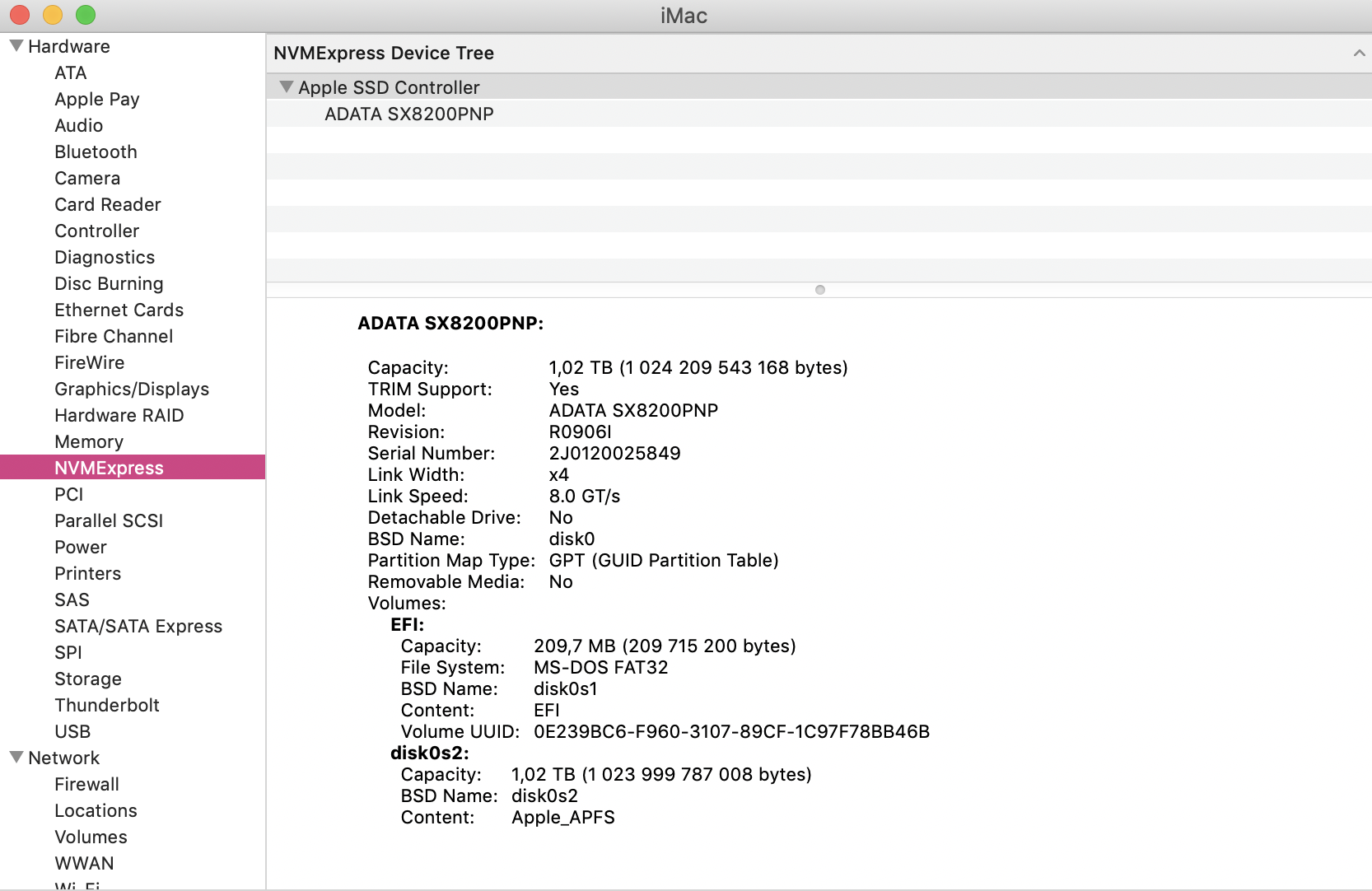This screenshot has width=1372, height=891.
Task: Select Controller in the sidebar
Action: [97, 231]
